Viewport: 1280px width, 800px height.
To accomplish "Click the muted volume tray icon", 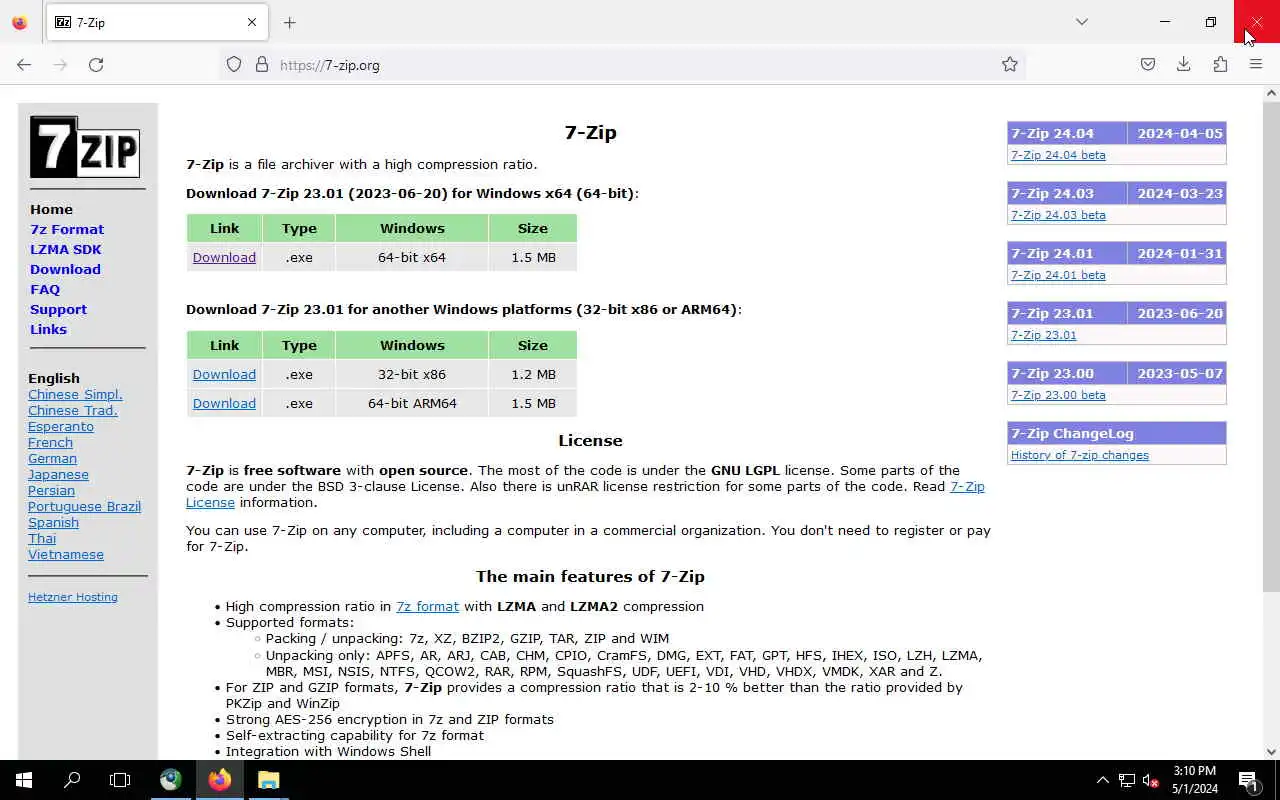I will coord(1150,780).
